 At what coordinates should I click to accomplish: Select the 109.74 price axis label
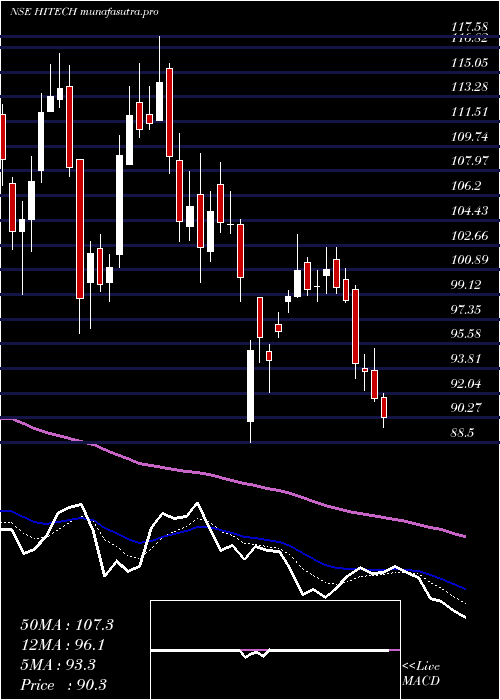(x=469, y=137)
